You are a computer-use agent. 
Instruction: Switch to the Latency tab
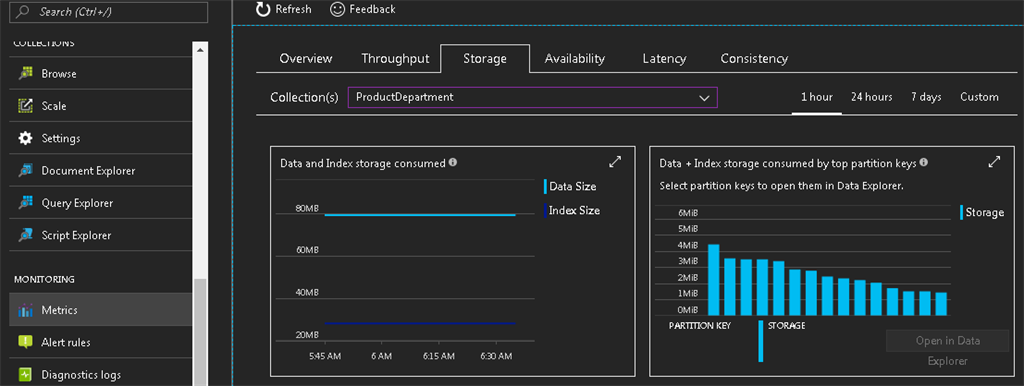tap(664, 58)
